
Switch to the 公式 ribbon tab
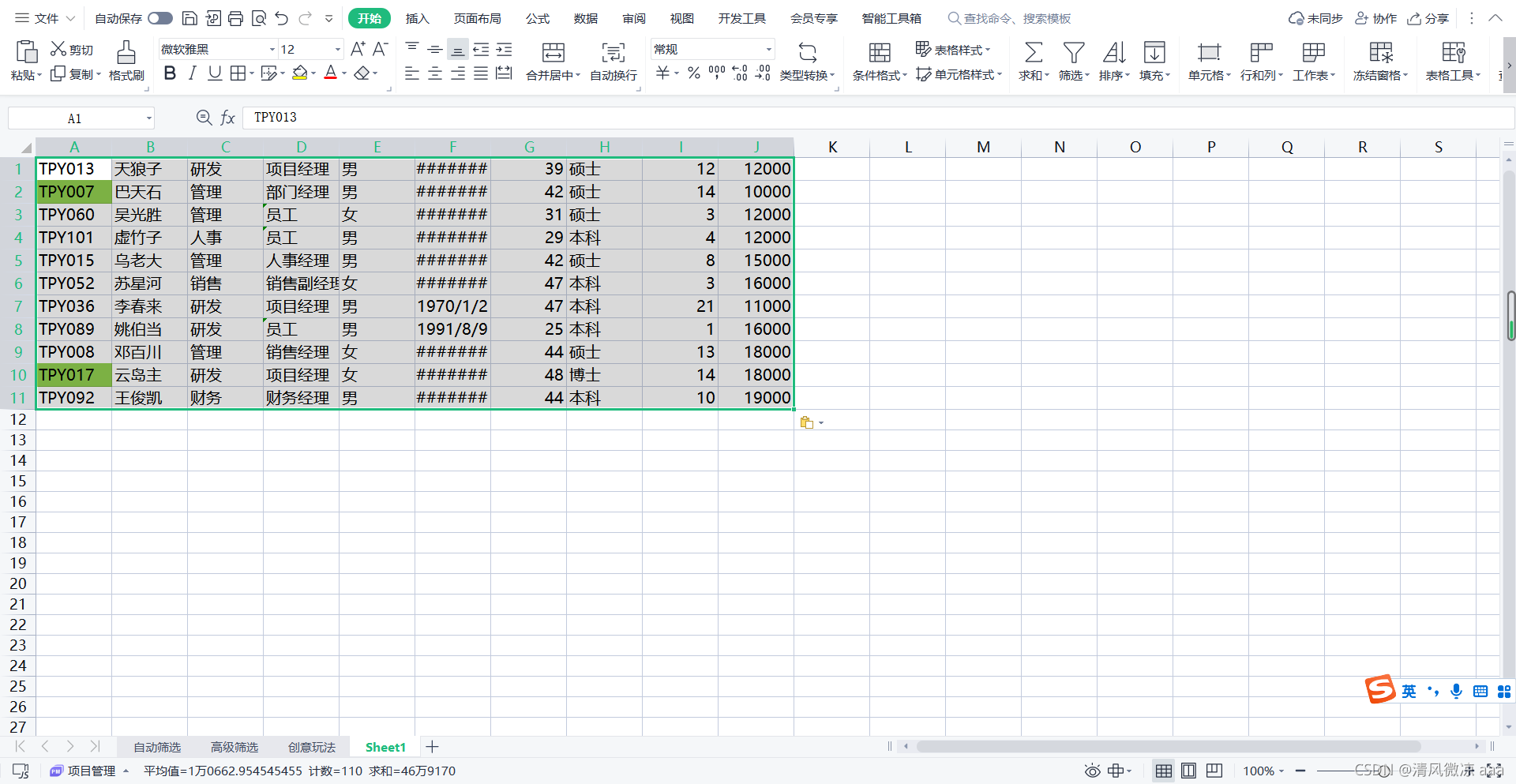click(x=537, y=18)
